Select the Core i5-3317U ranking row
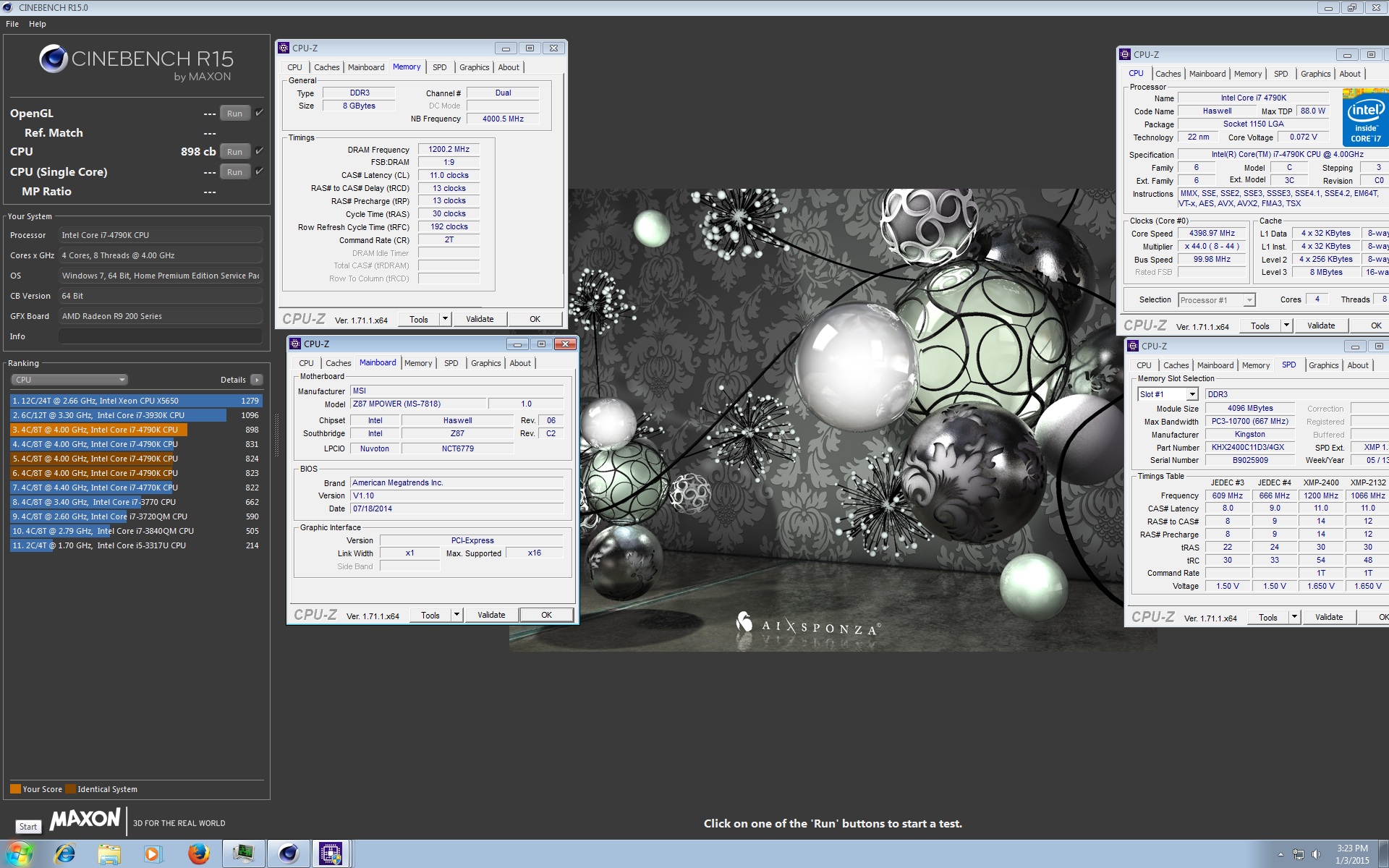This screenshot has width=1389, height=868. point(136,545)
